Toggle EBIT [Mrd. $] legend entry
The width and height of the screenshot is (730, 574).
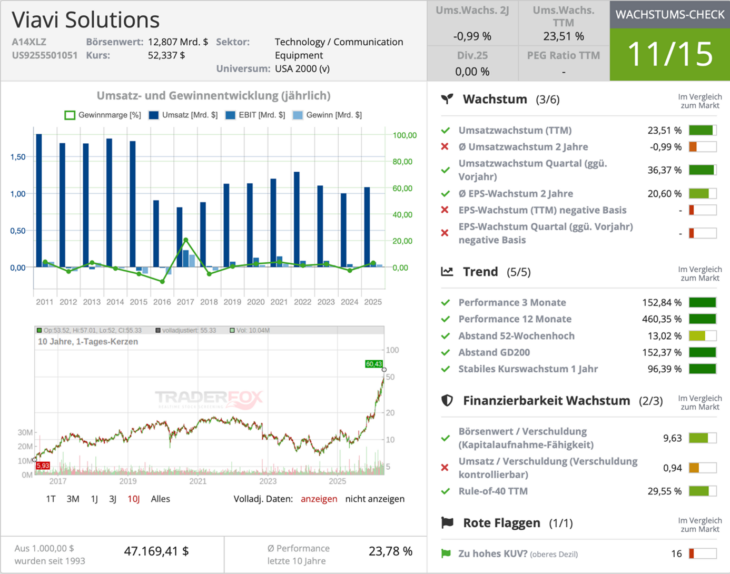[x=255, y=115]
